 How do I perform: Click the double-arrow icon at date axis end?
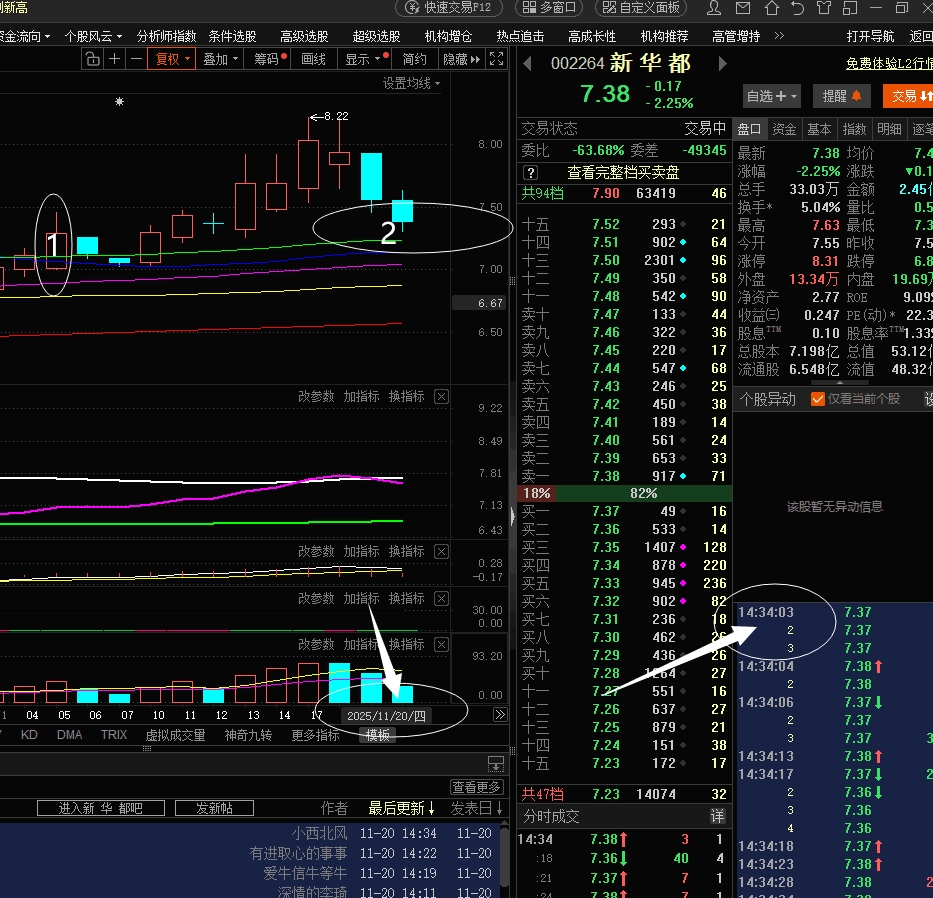coord(500,715)
